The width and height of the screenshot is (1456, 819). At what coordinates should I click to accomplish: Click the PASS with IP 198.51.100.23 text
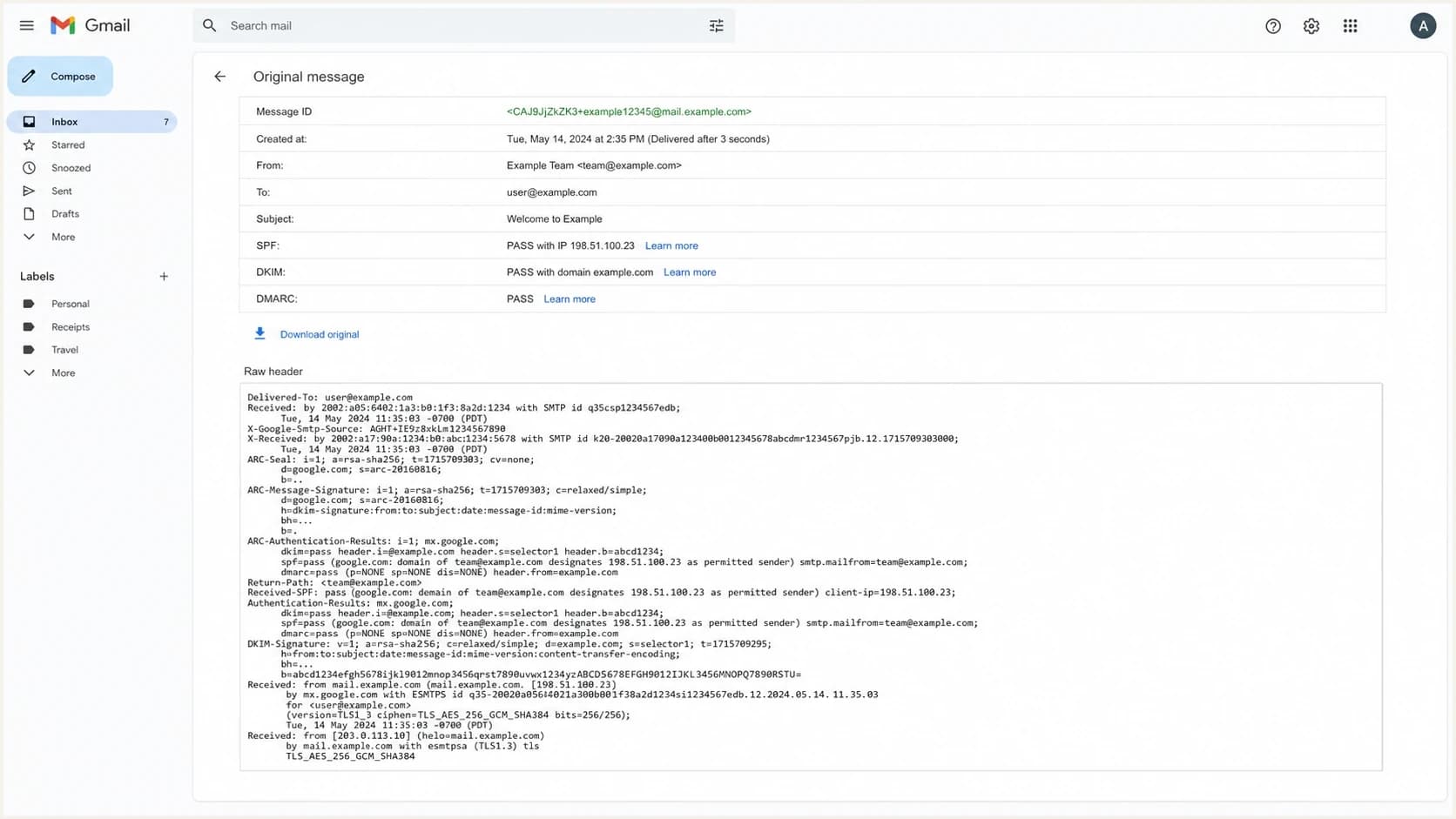[570, 245]
